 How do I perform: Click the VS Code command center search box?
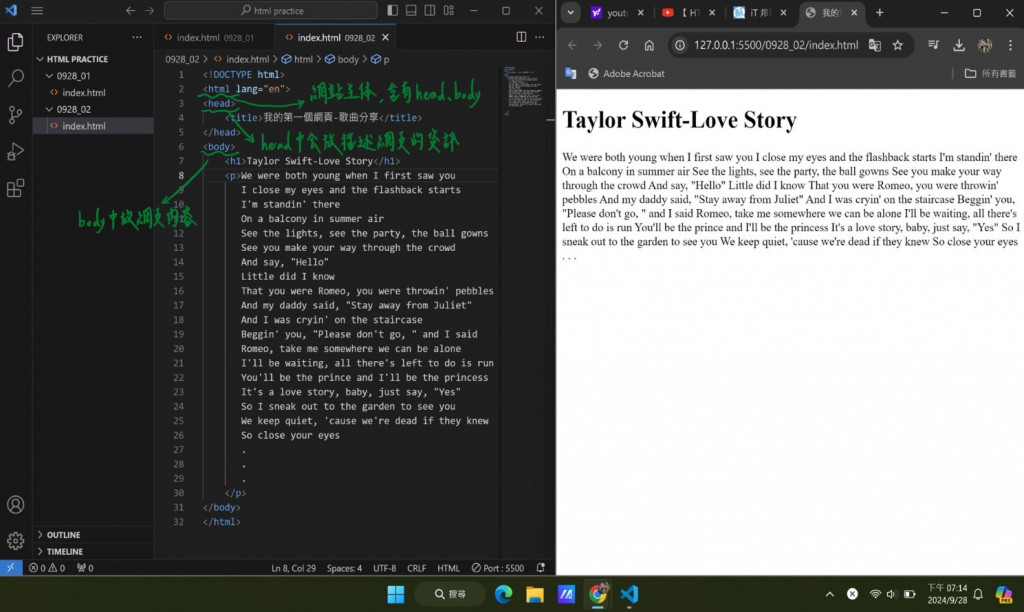click(x=271, y=10)
